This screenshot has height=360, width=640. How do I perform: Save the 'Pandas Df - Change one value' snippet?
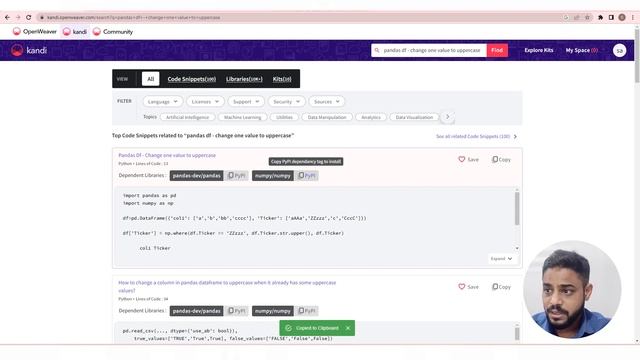pos(468,160)
